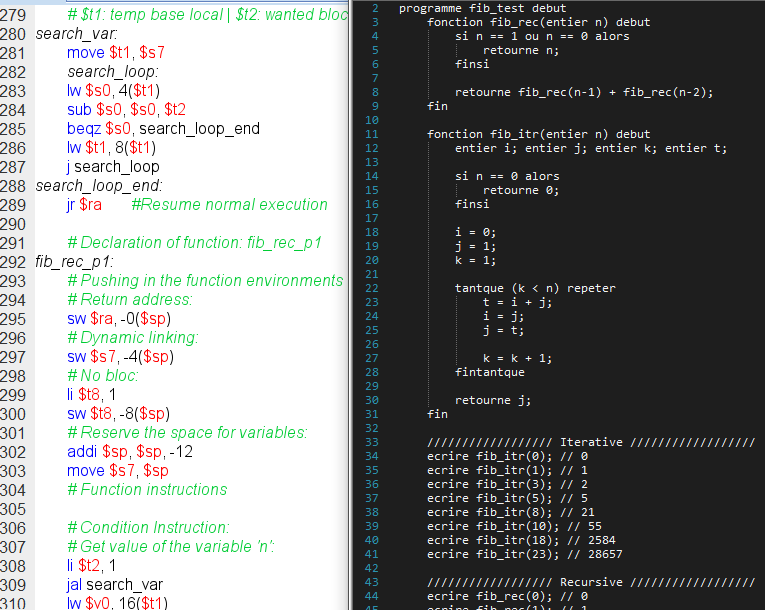Click the 'ecrire fib_itr(23); // 28657' line

[x=524, y=555]
